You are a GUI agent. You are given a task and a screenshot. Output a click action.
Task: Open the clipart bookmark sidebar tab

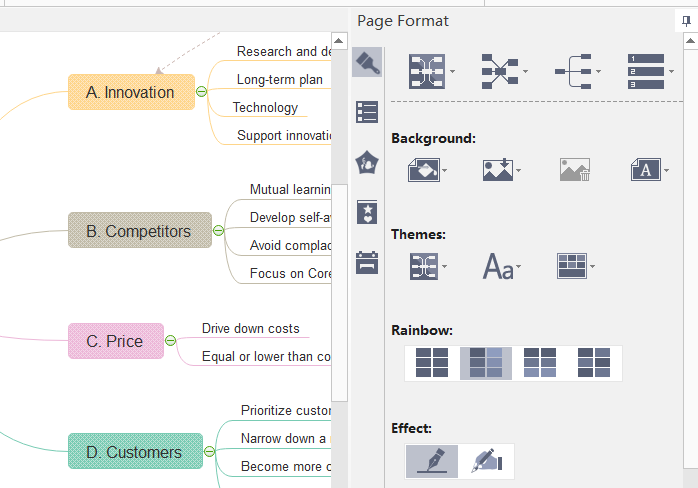367,212
